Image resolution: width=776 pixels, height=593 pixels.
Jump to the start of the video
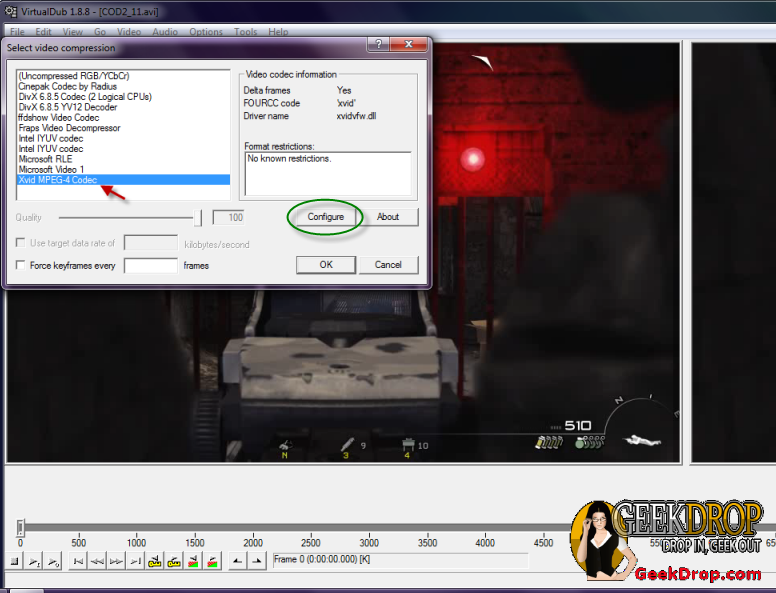(x=79, y=562)
